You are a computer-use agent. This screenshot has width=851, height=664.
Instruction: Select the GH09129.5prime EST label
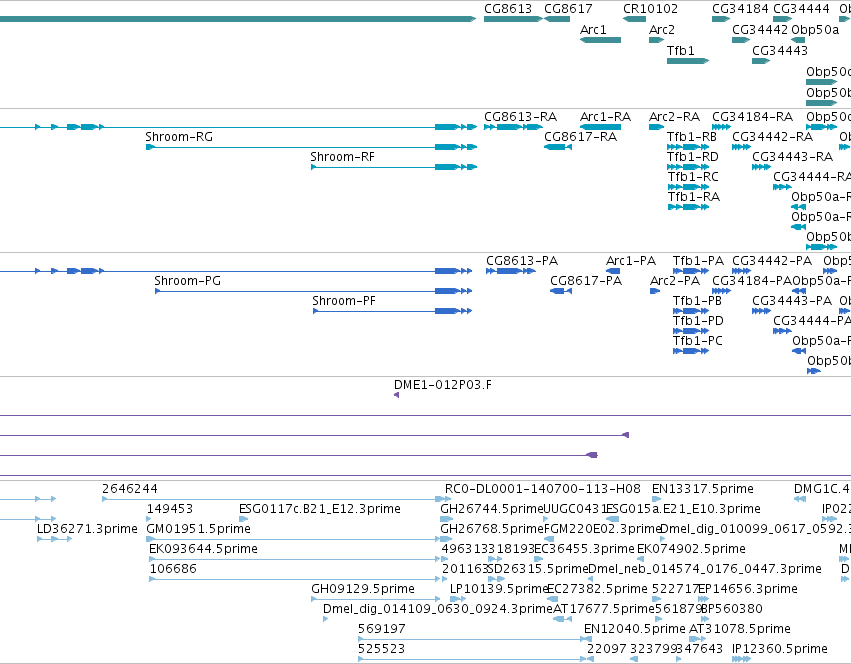click(x=363, y=589)
